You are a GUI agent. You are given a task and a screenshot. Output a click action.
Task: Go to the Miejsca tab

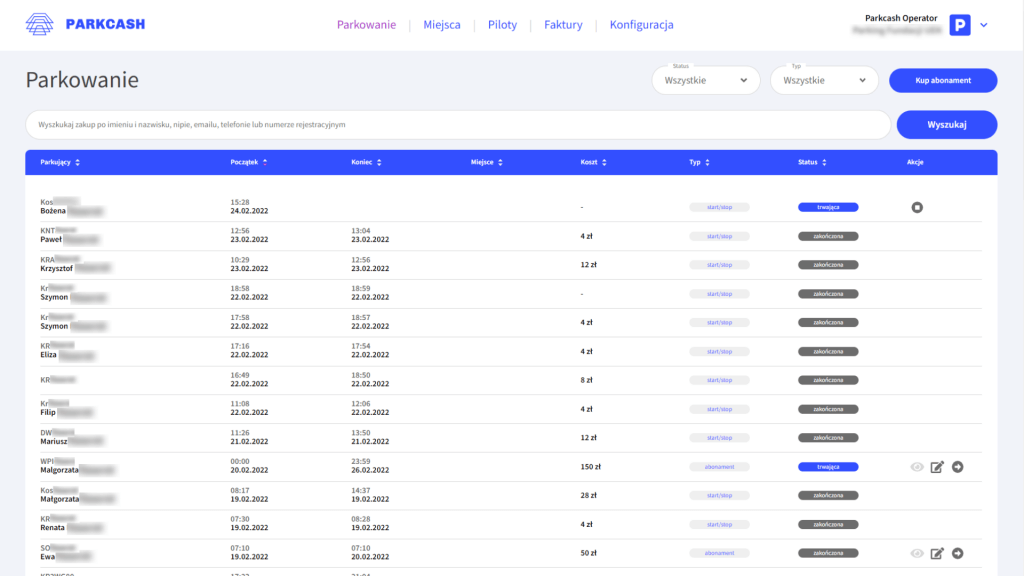[442, 25]
